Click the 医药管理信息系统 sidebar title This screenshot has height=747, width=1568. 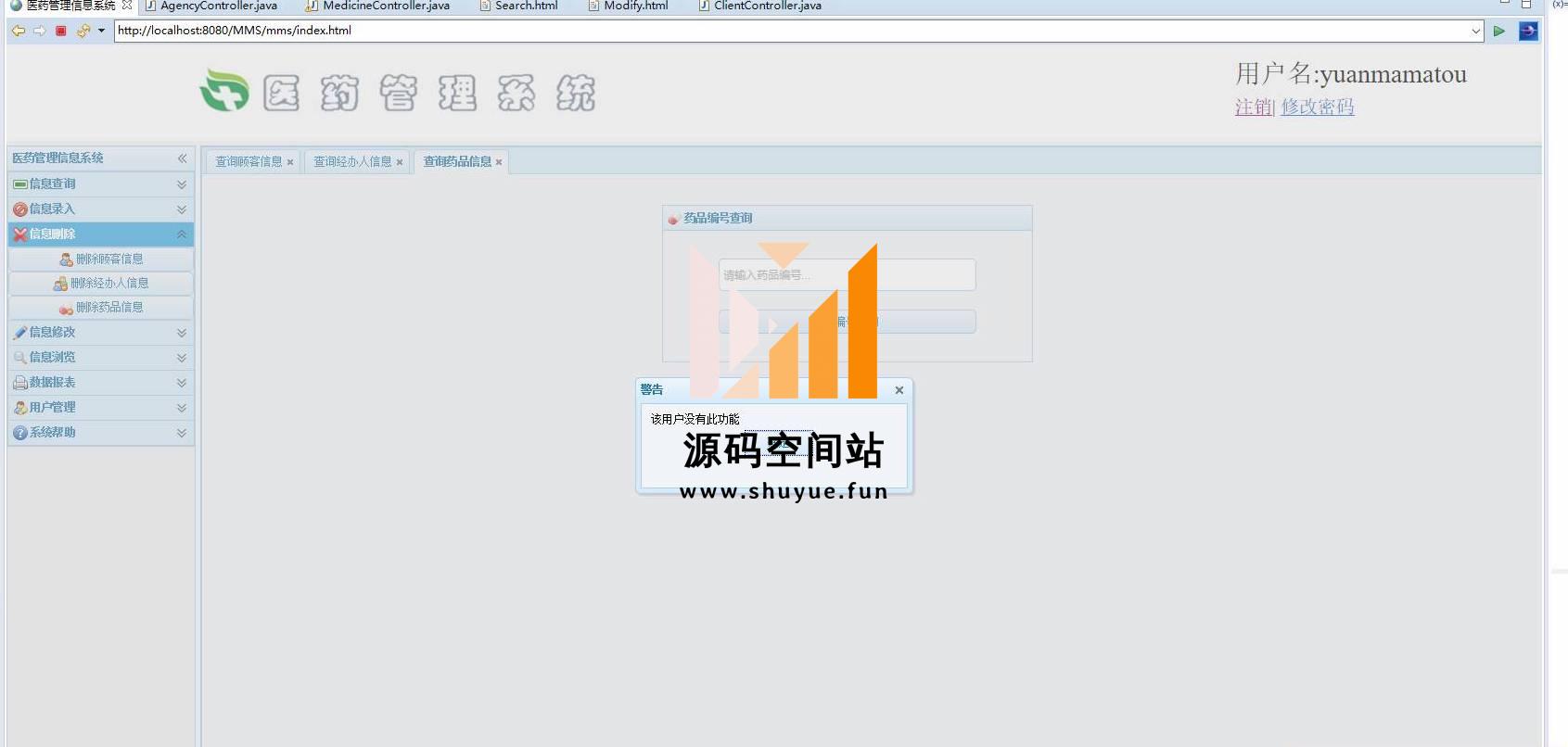coord(57,158)
